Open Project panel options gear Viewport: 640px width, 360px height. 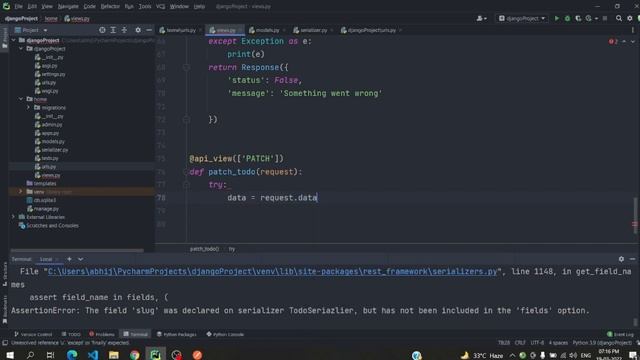click(x=138, y=30)
